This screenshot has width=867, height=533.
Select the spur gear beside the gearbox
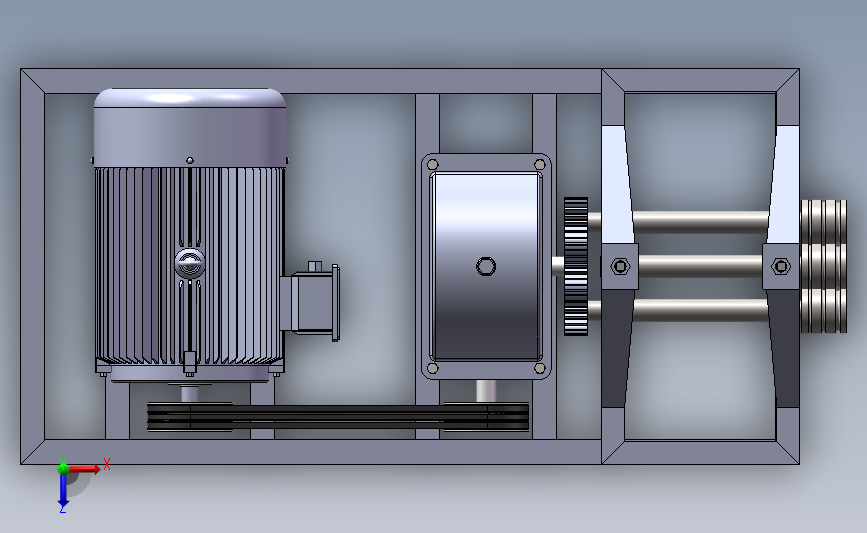coord(576,266)
